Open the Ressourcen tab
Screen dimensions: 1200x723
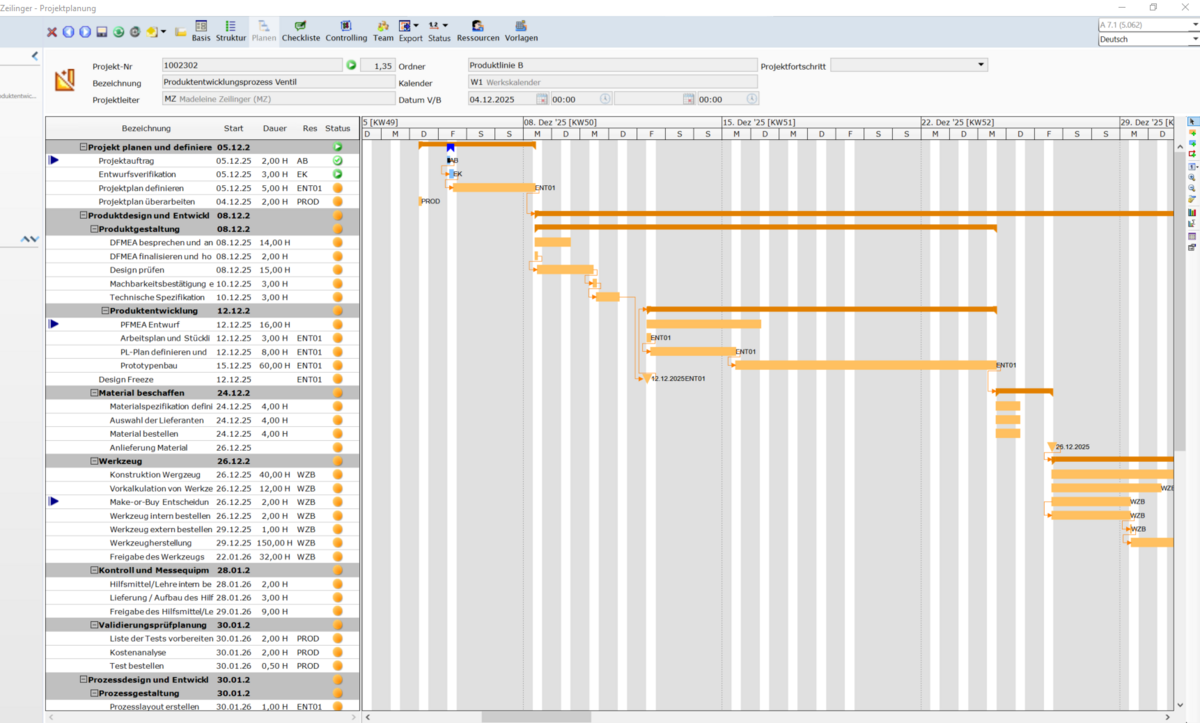[478, 31]
